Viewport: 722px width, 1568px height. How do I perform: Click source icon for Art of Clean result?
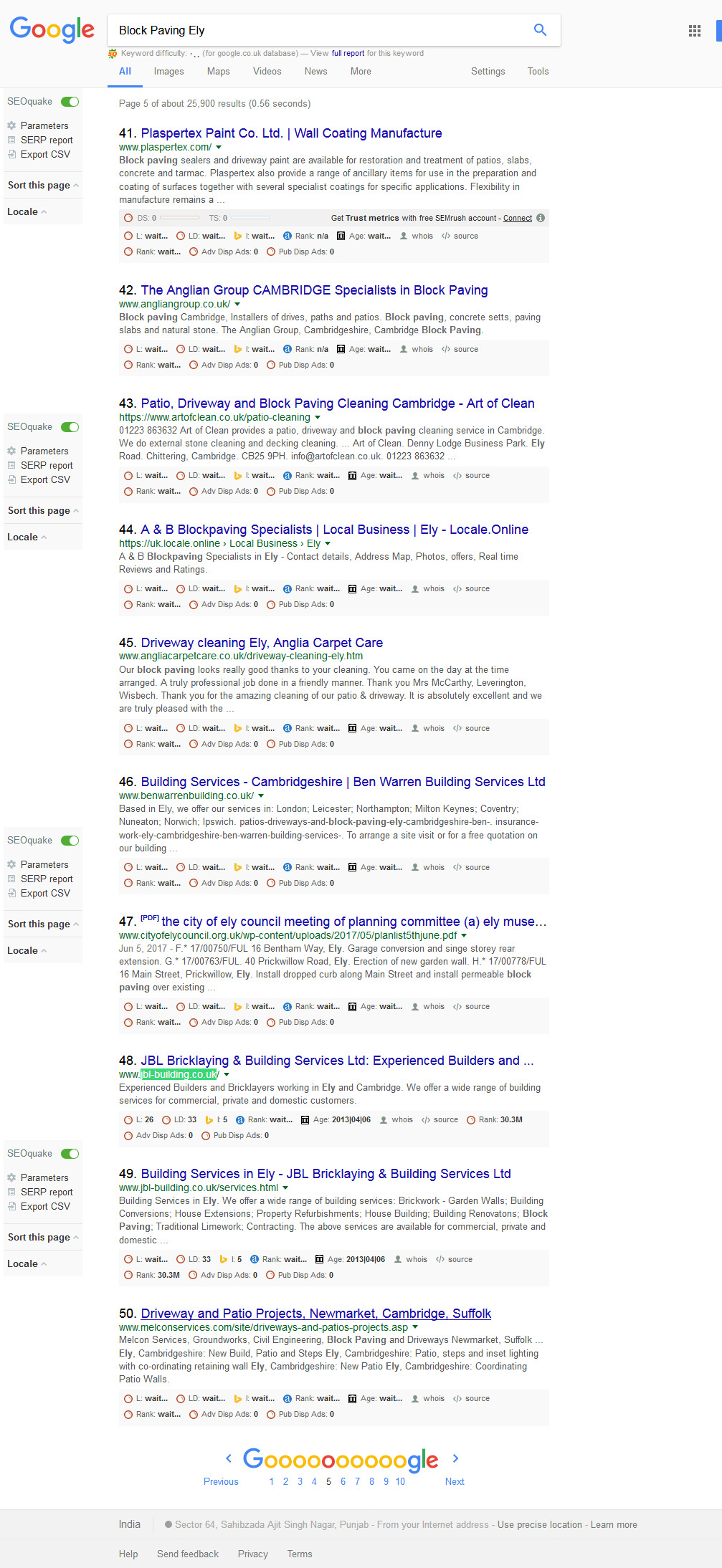tap(457, 475)
